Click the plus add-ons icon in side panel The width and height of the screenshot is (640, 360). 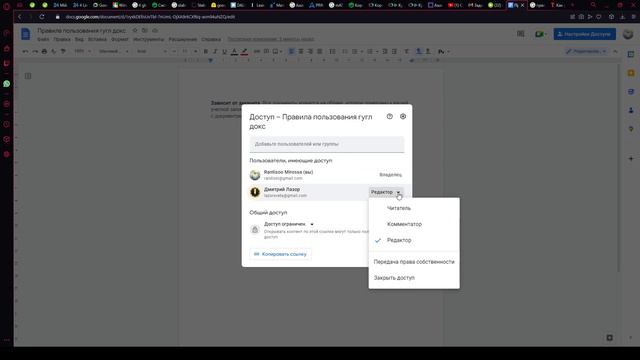point(631,159)
